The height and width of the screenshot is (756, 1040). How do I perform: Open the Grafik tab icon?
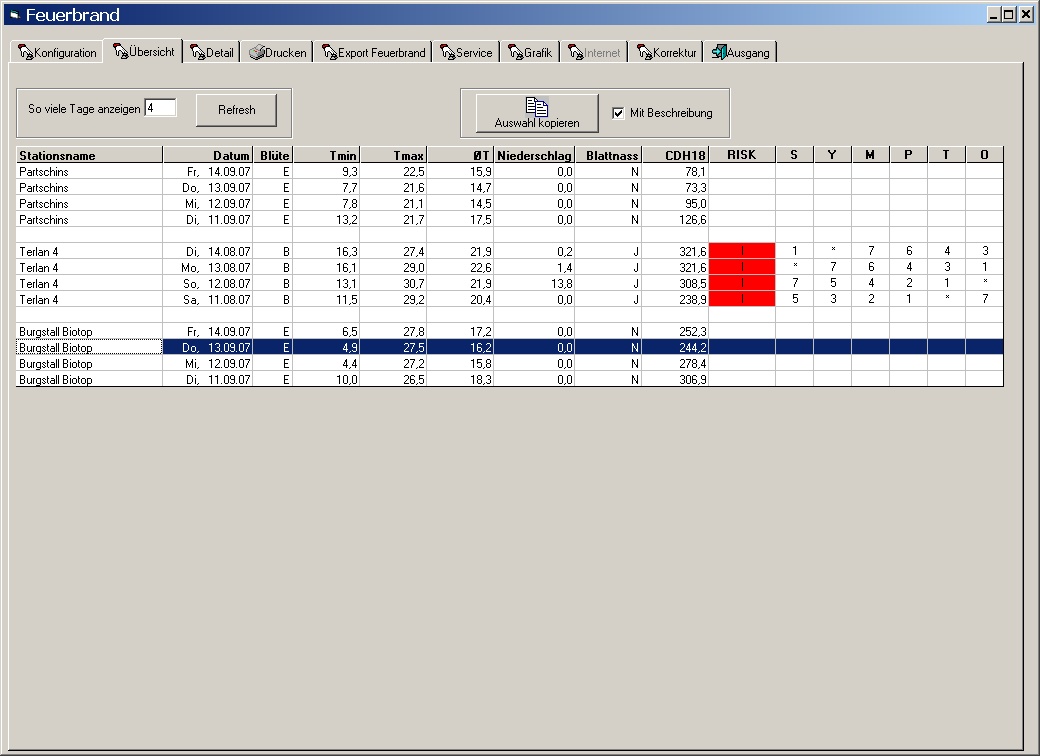[515, 53]
